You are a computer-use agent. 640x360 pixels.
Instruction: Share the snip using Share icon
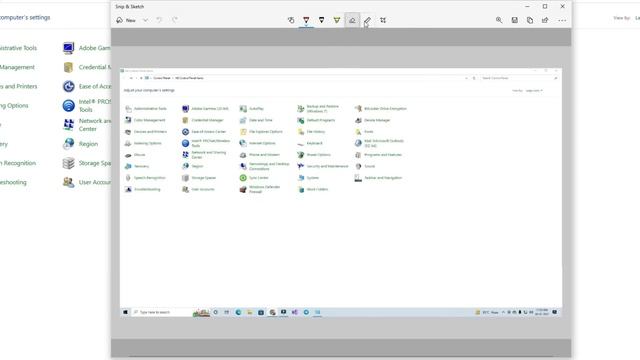coord(545,20)
